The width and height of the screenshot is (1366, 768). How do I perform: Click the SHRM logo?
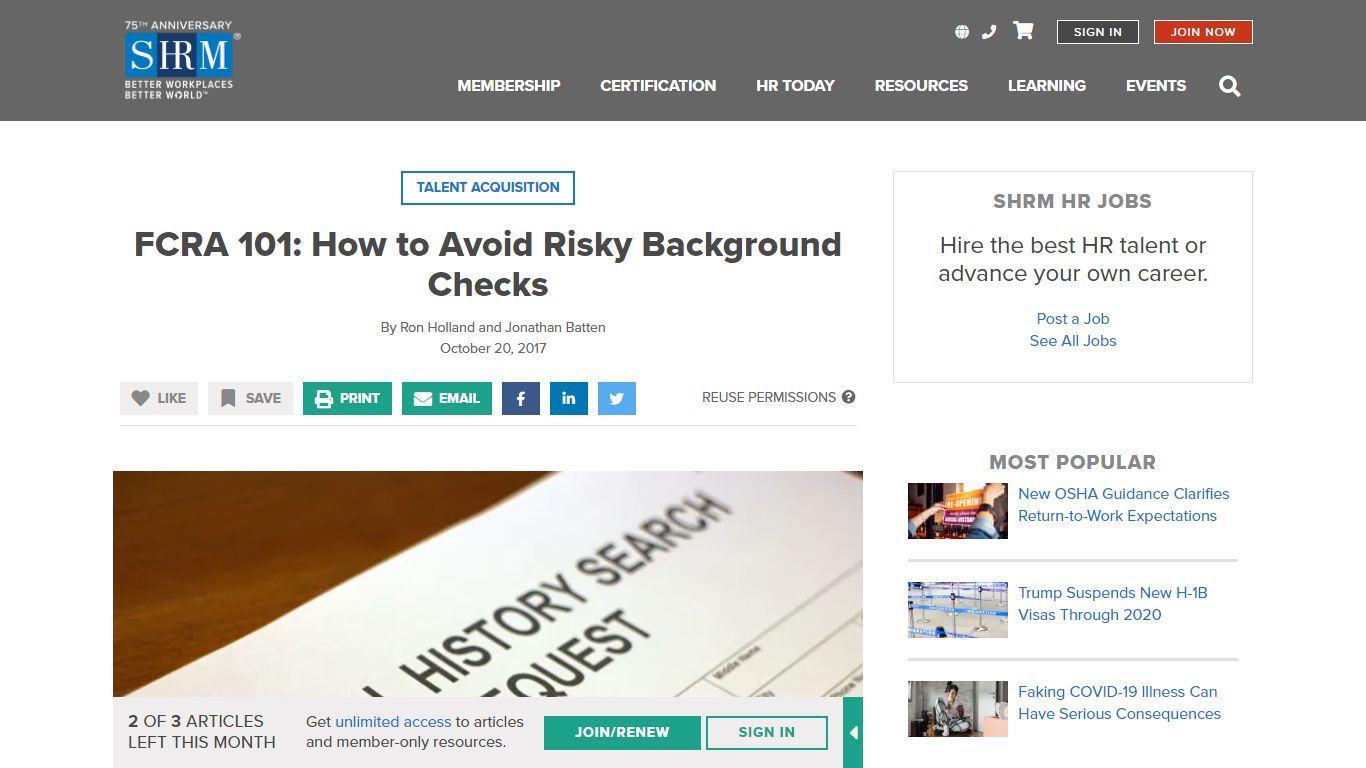182,60
